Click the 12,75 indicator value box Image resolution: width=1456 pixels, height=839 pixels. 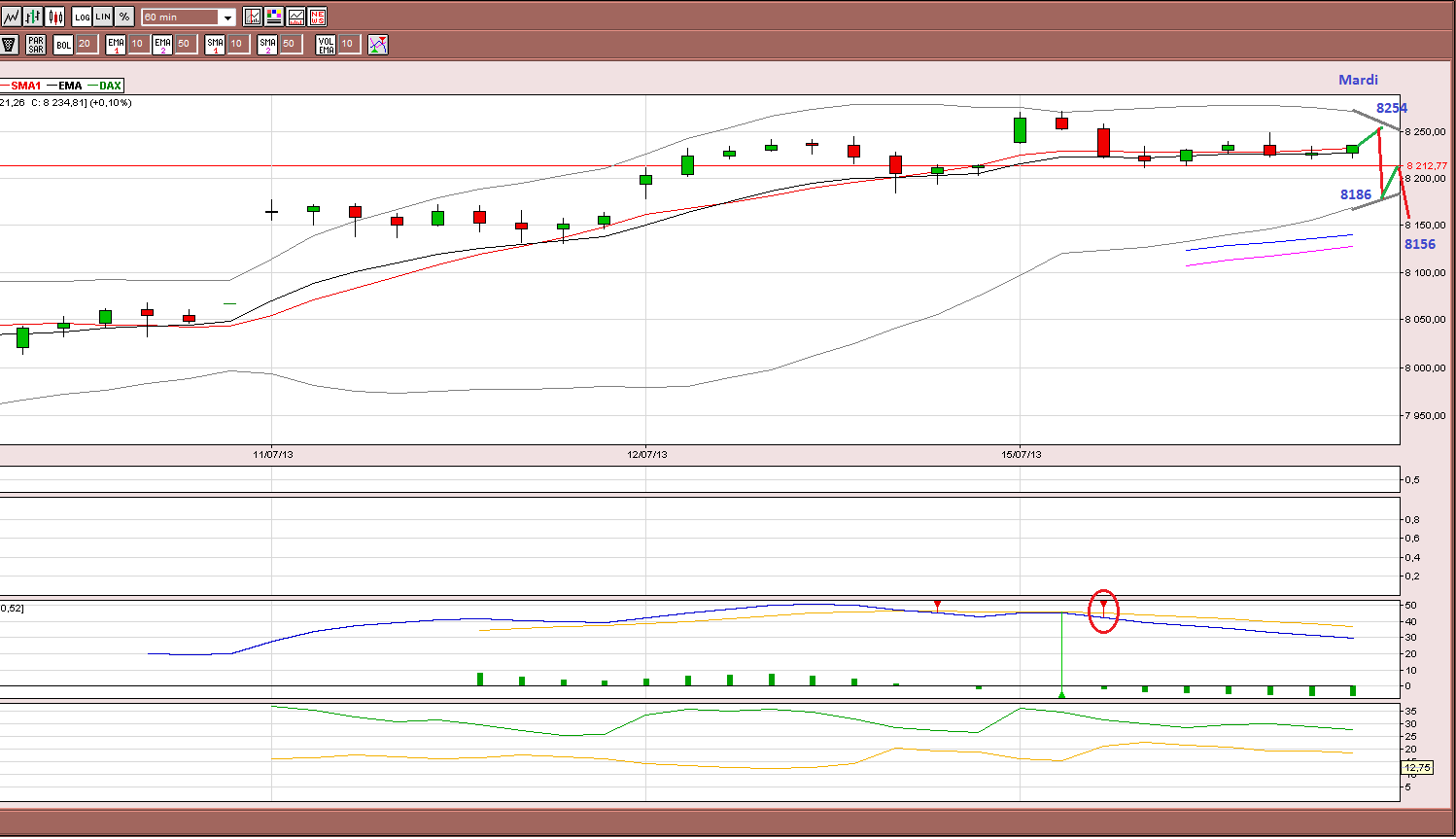(x=1418, y=768)
